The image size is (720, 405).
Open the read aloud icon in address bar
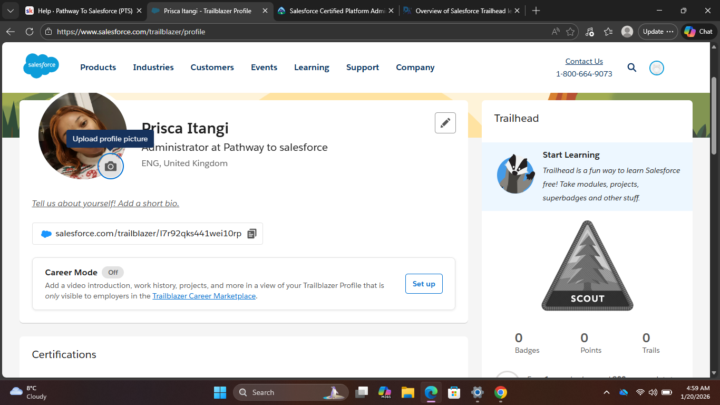[x=556, y=32]
